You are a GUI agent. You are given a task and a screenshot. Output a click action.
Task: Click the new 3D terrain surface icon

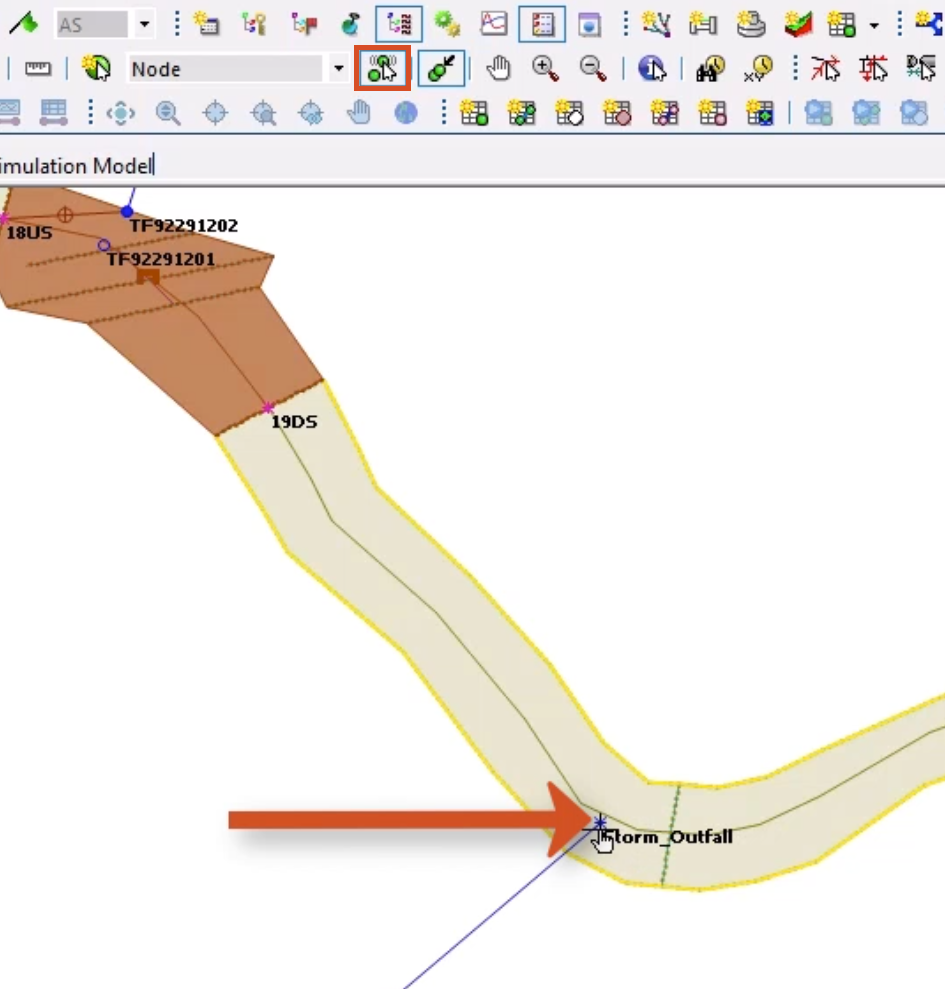coord(798,24)
